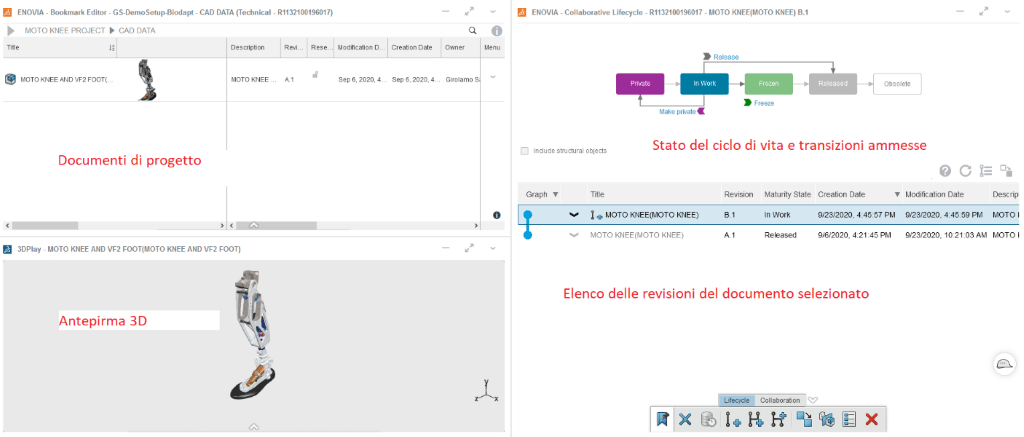
Task: Click the red X delete icon
Action: point(871,419)
